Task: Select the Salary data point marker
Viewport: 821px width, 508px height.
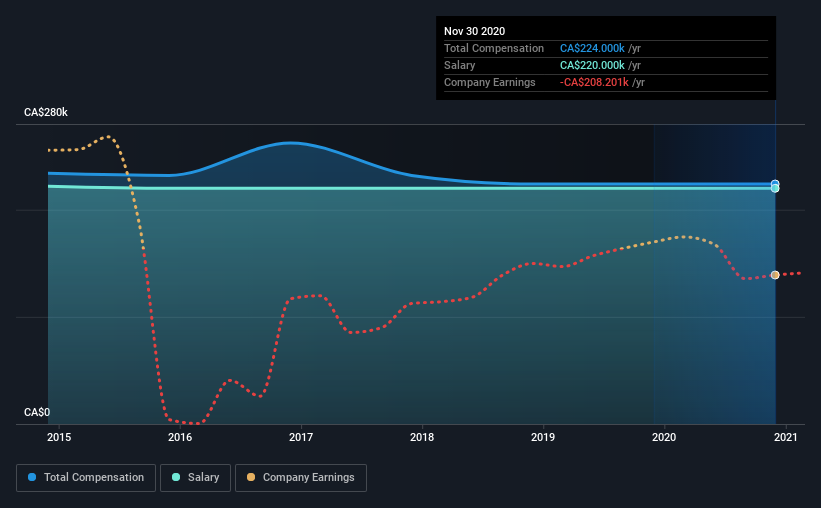Action: click(x=775, y=188)
